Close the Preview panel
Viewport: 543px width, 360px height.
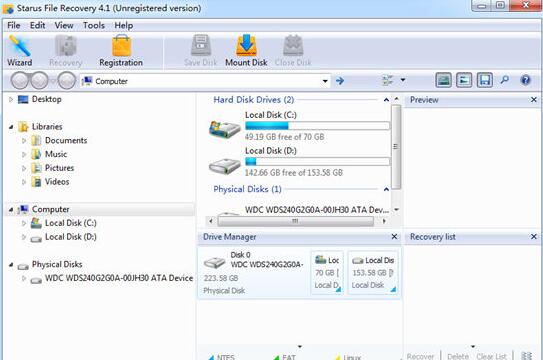tap(534, 100)
